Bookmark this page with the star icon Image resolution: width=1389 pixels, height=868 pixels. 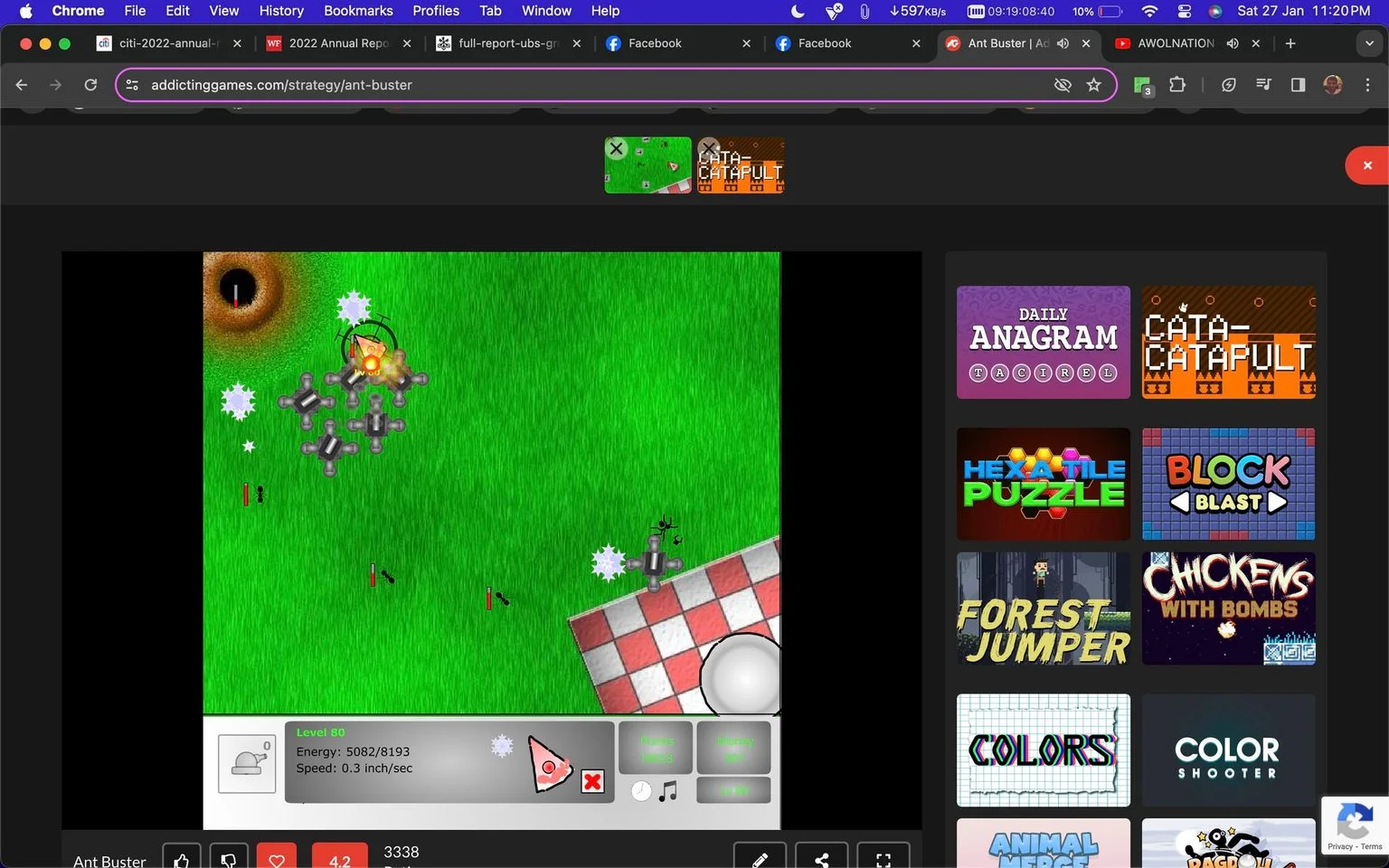click(1094, 85)
